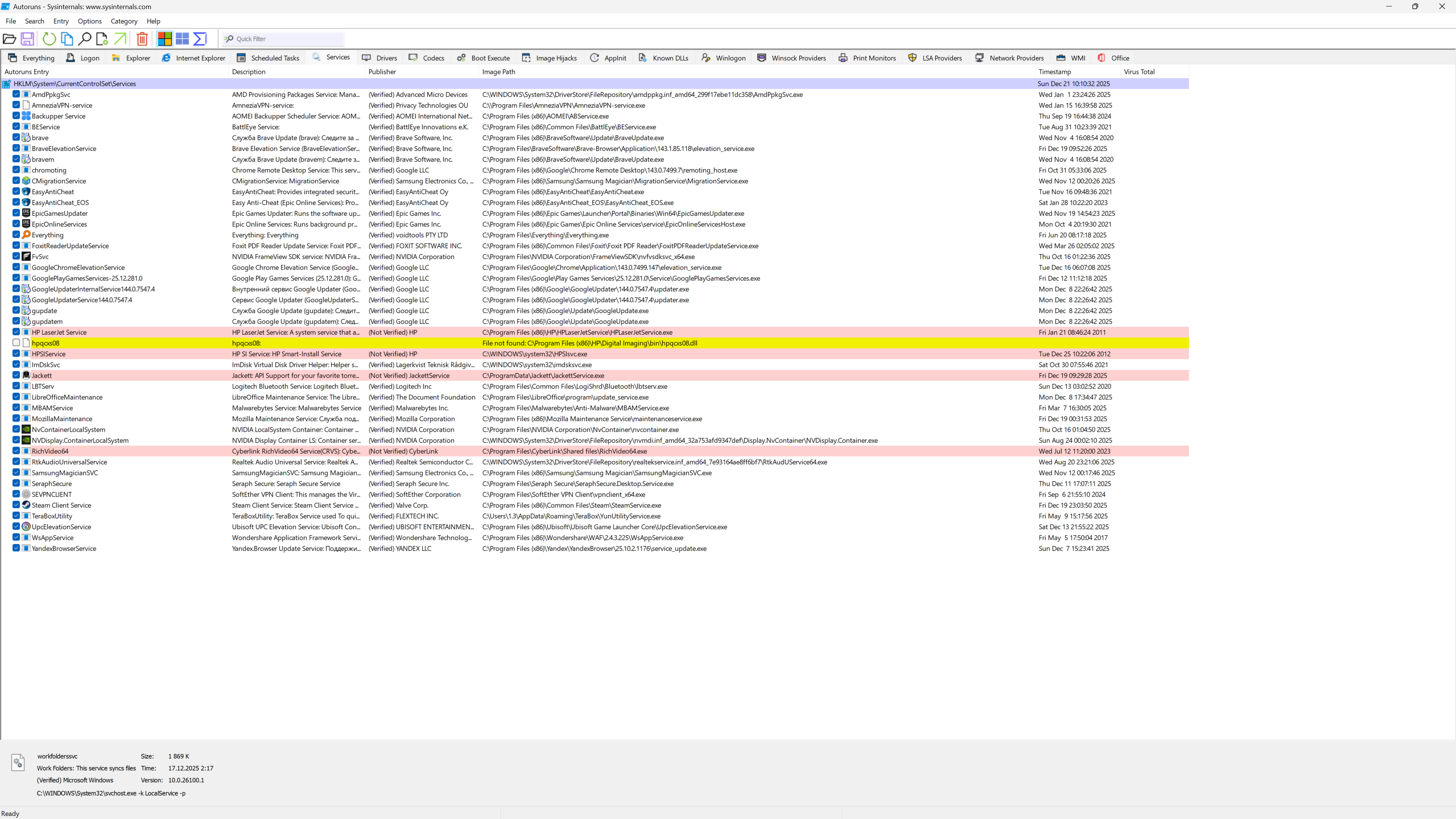Sort by the Publisher column header
Viewport: 1456px width, 819px height.
(382, 72)
